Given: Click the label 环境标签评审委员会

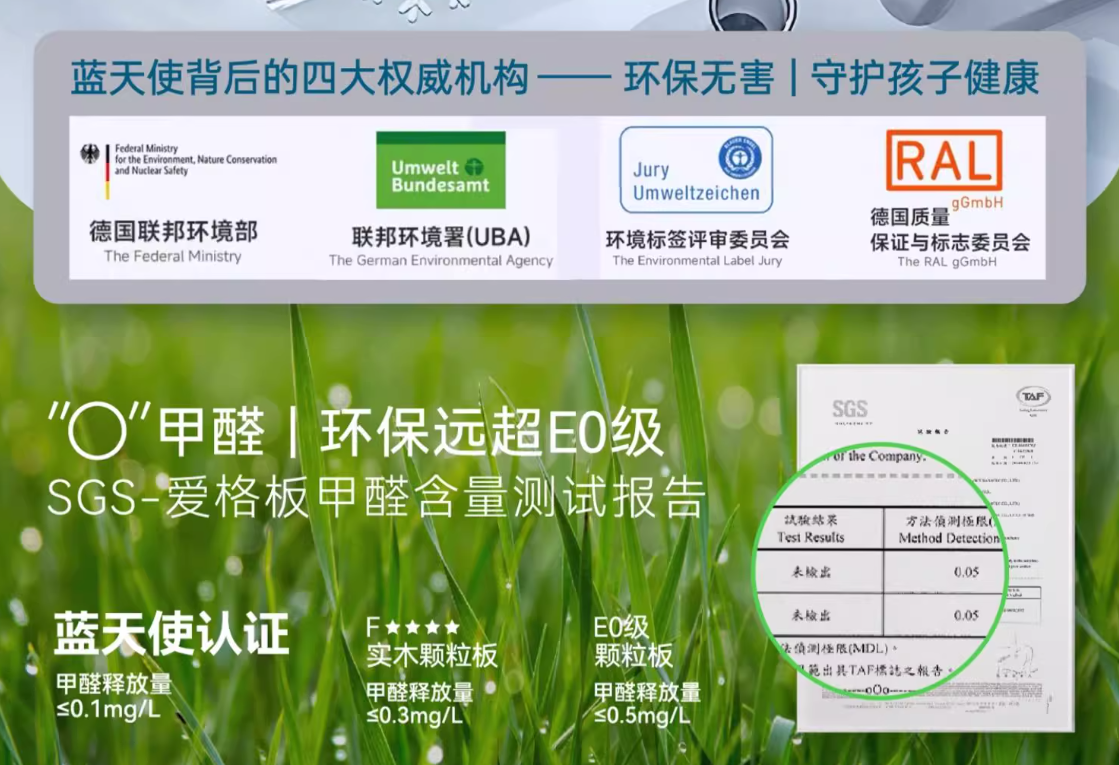Looking at the screenshot, I should point(697,240).
